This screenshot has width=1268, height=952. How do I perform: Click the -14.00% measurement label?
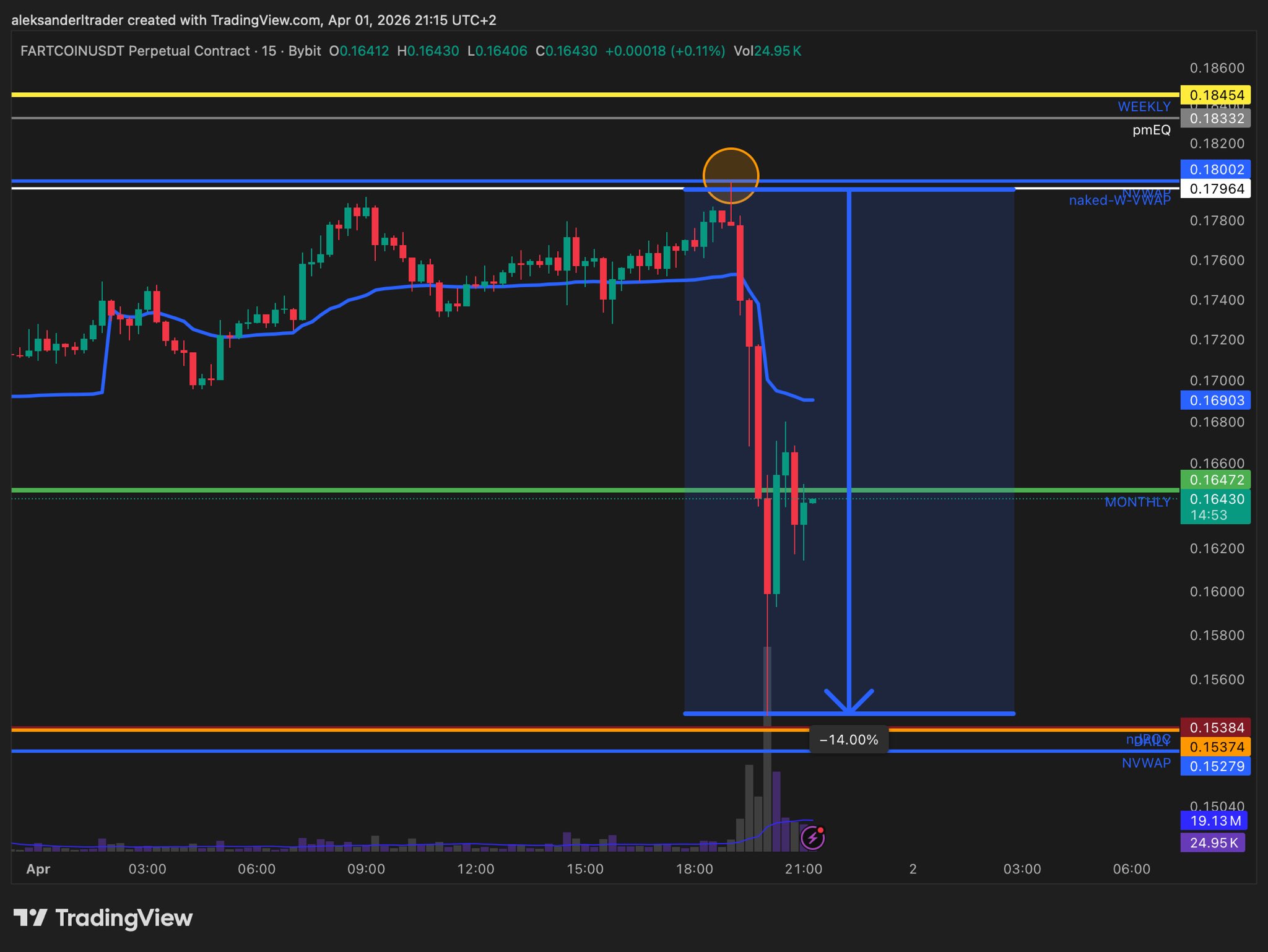point(848,740)
